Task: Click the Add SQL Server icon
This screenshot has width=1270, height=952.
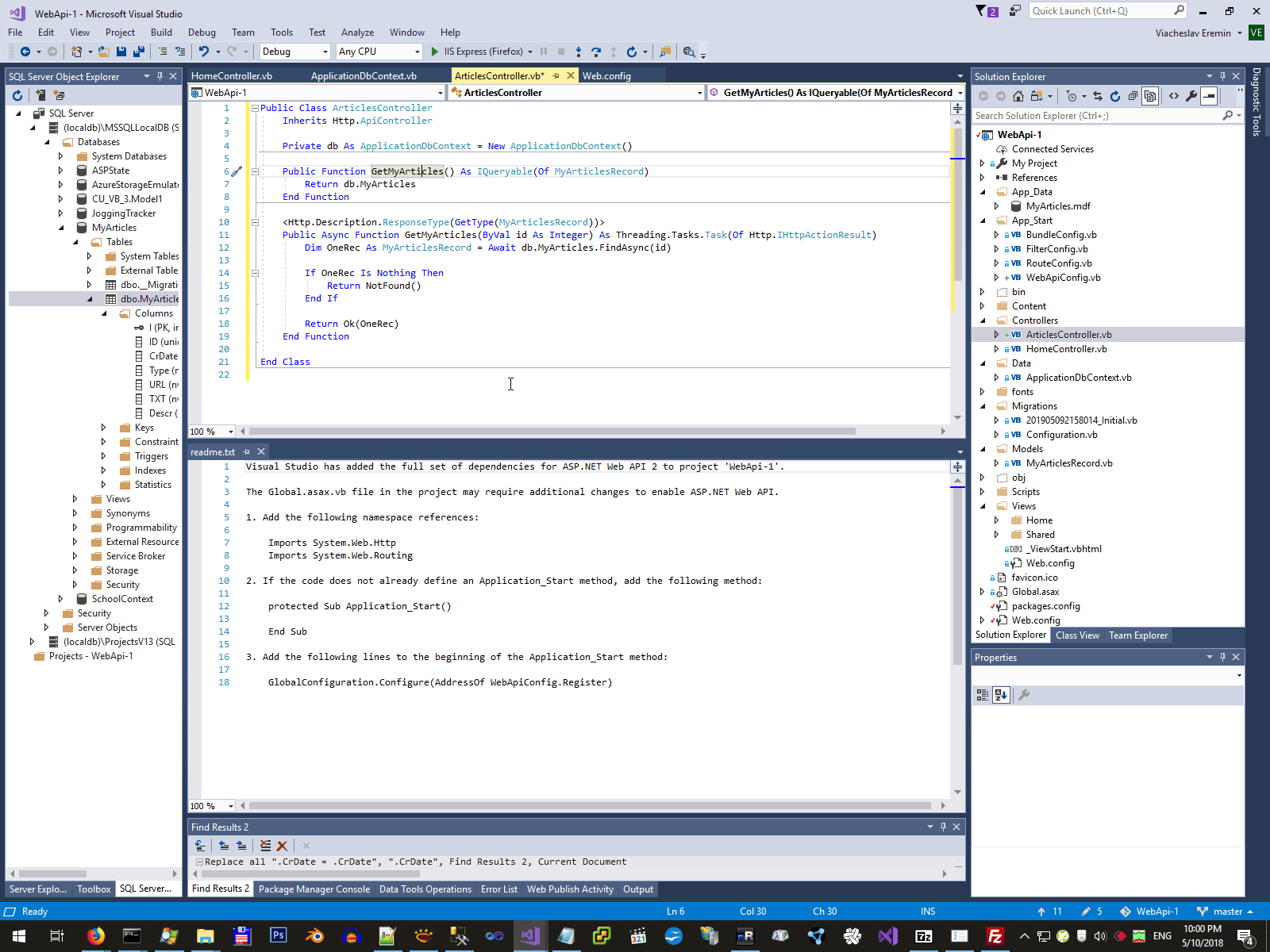Action: [x=40, y=95]
